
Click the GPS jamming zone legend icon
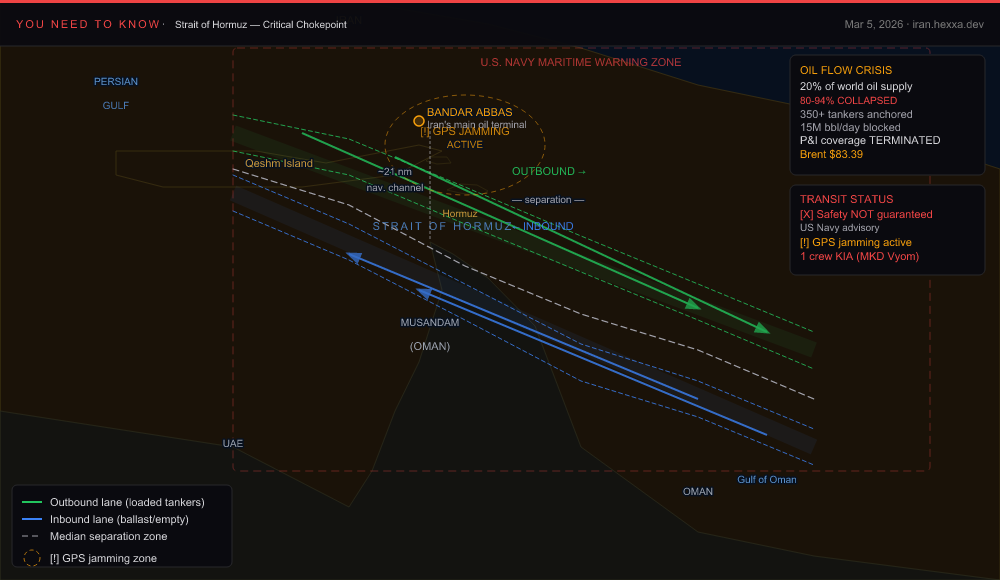click(32, 558)
